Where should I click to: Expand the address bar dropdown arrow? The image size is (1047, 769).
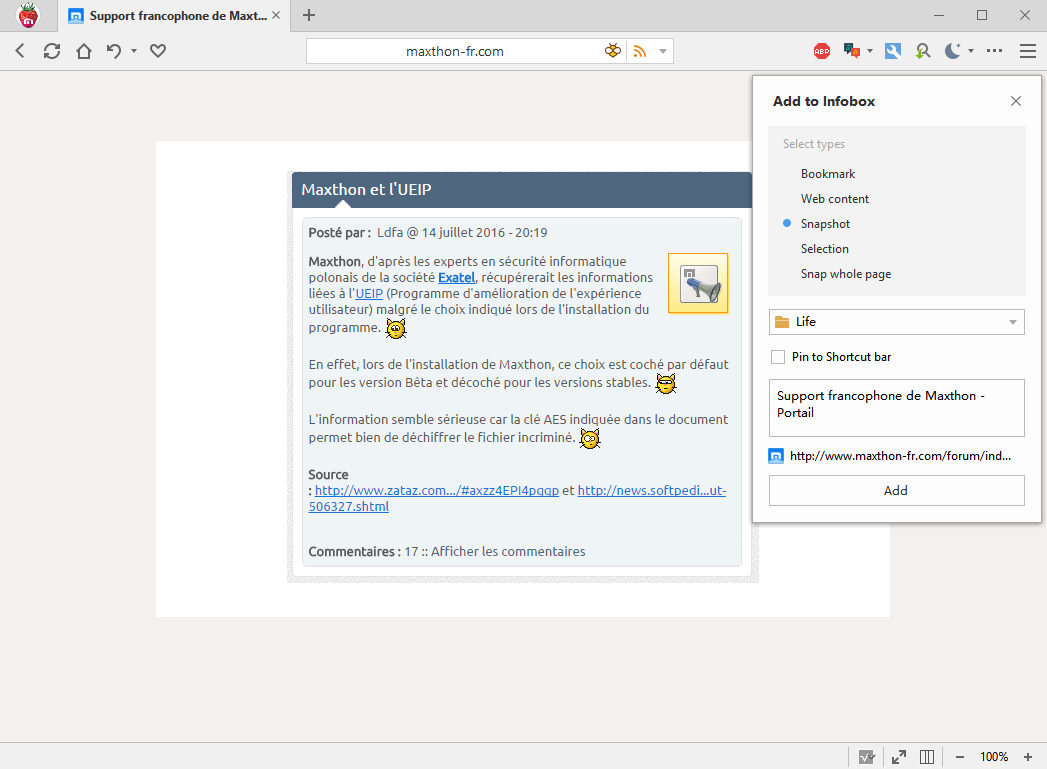pyautogui.click(x=663, y=51)
